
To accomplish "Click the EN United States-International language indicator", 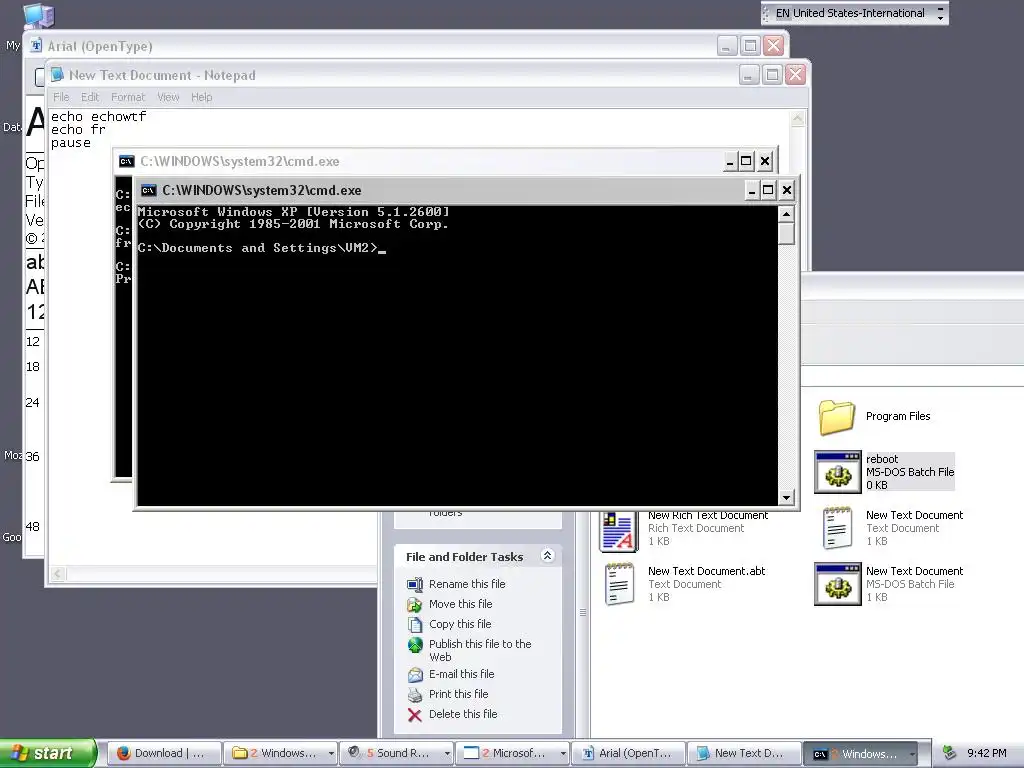I will click(x=850, y=13).
